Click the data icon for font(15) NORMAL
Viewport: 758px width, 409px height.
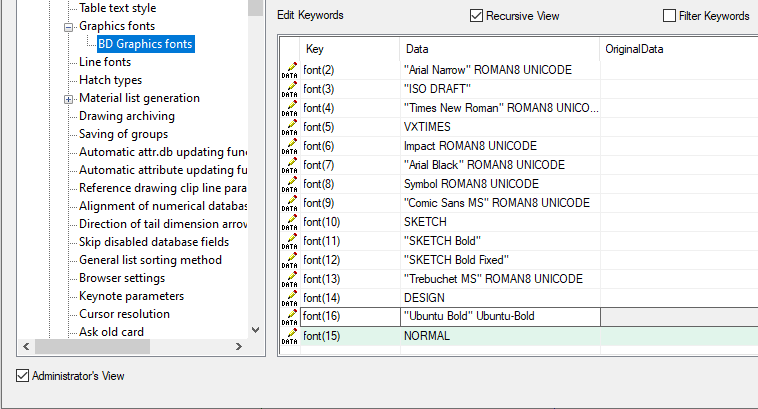tap(289, 336)
